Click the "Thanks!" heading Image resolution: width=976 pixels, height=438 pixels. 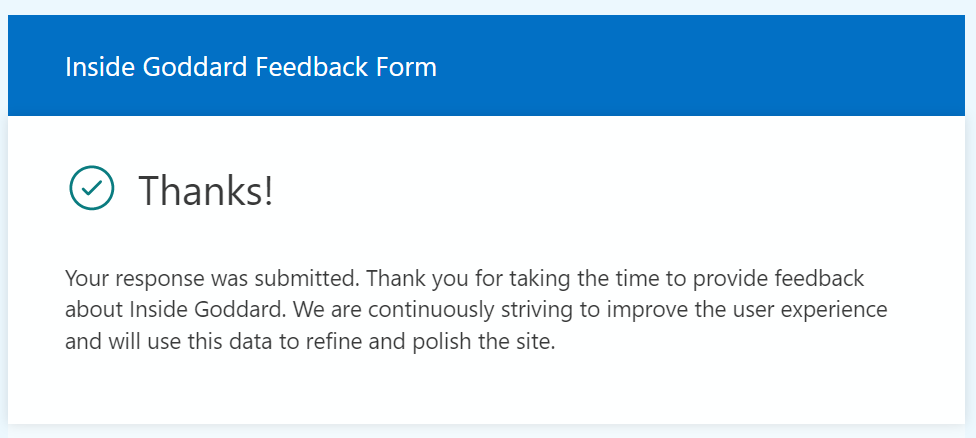[x=205, y=190]
